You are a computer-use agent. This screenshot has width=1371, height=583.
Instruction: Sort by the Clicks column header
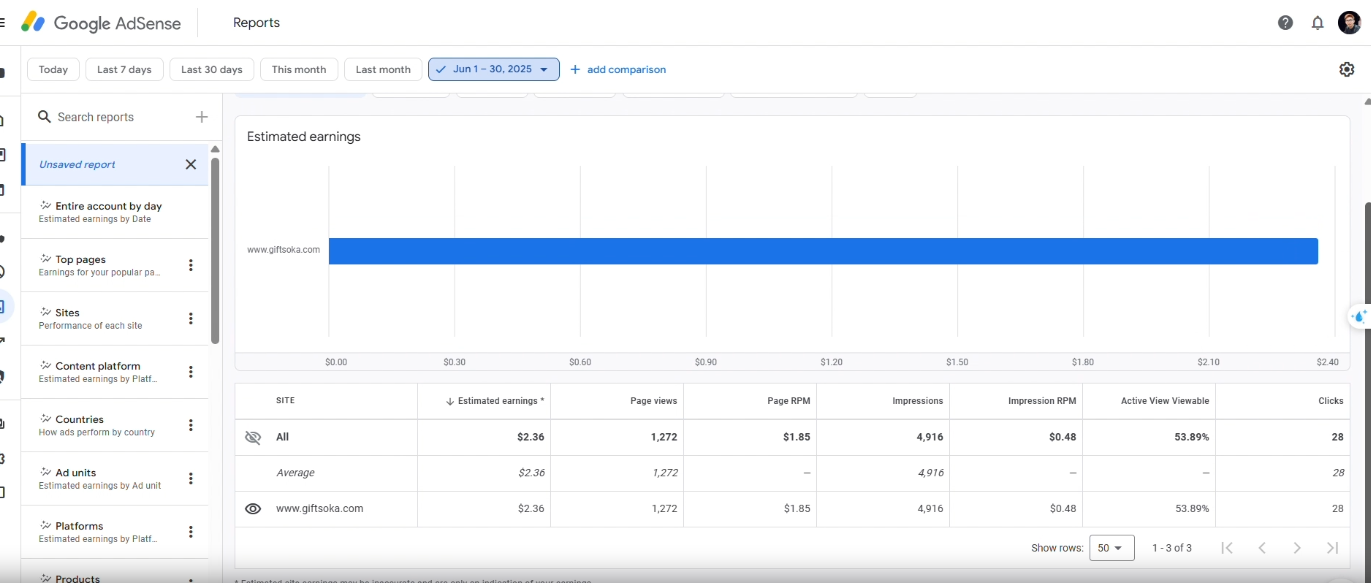[1330, 401]
